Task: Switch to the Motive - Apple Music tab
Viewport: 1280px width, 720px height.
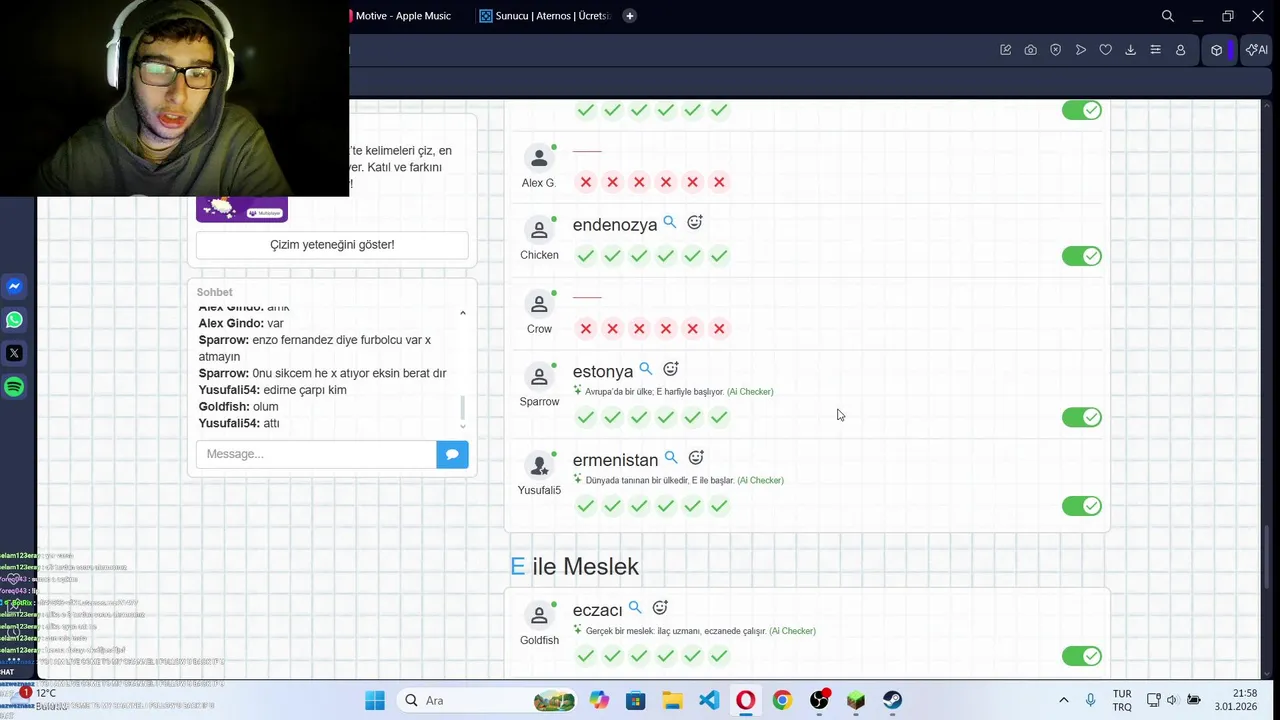Action: pyautogui.click(x=402, y=16)
